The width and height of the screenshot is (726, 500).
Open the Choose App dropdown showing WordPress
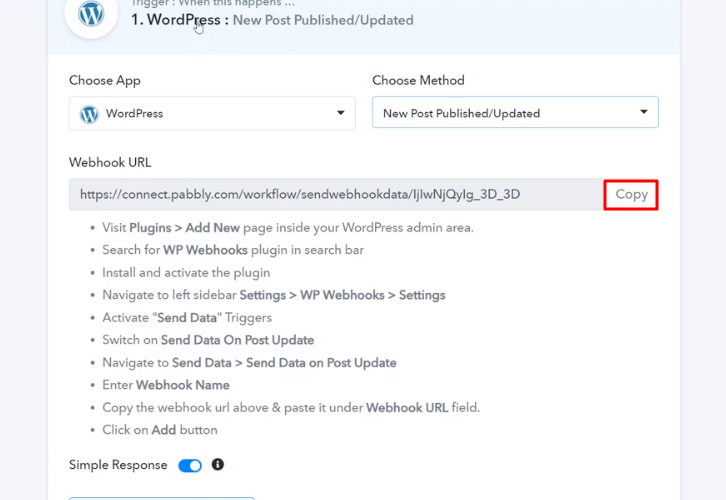click(212, 113)
